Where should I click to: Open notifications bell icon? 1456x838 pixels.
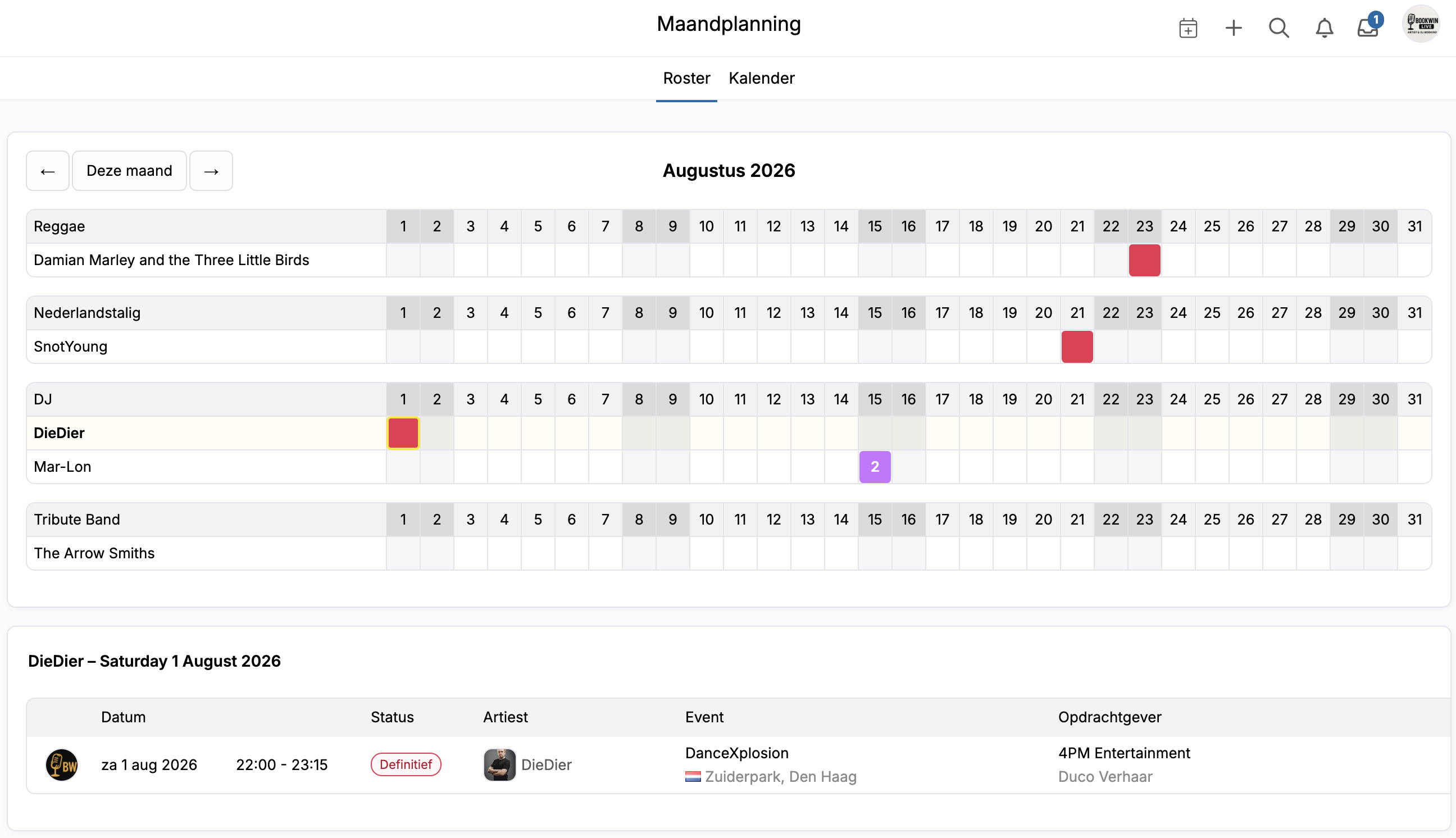(1324, 28)
